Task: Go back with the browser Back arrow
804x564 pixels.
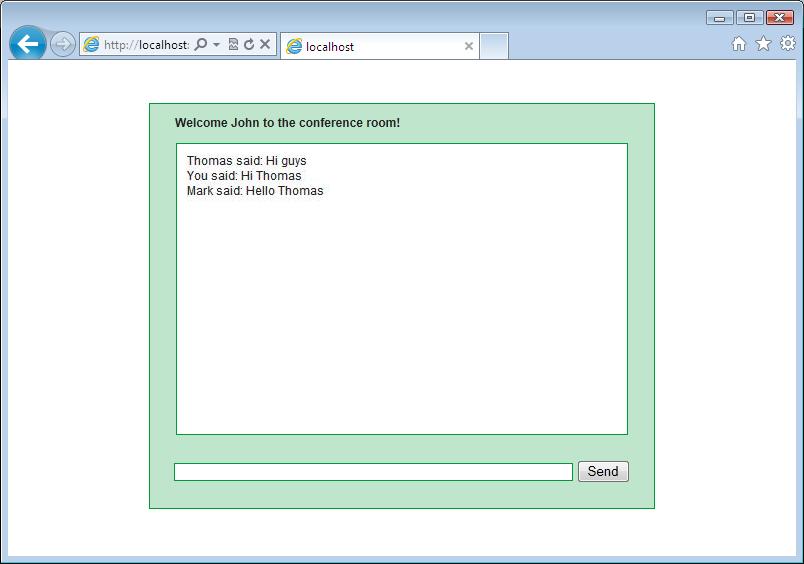Action: coord(28,44)
